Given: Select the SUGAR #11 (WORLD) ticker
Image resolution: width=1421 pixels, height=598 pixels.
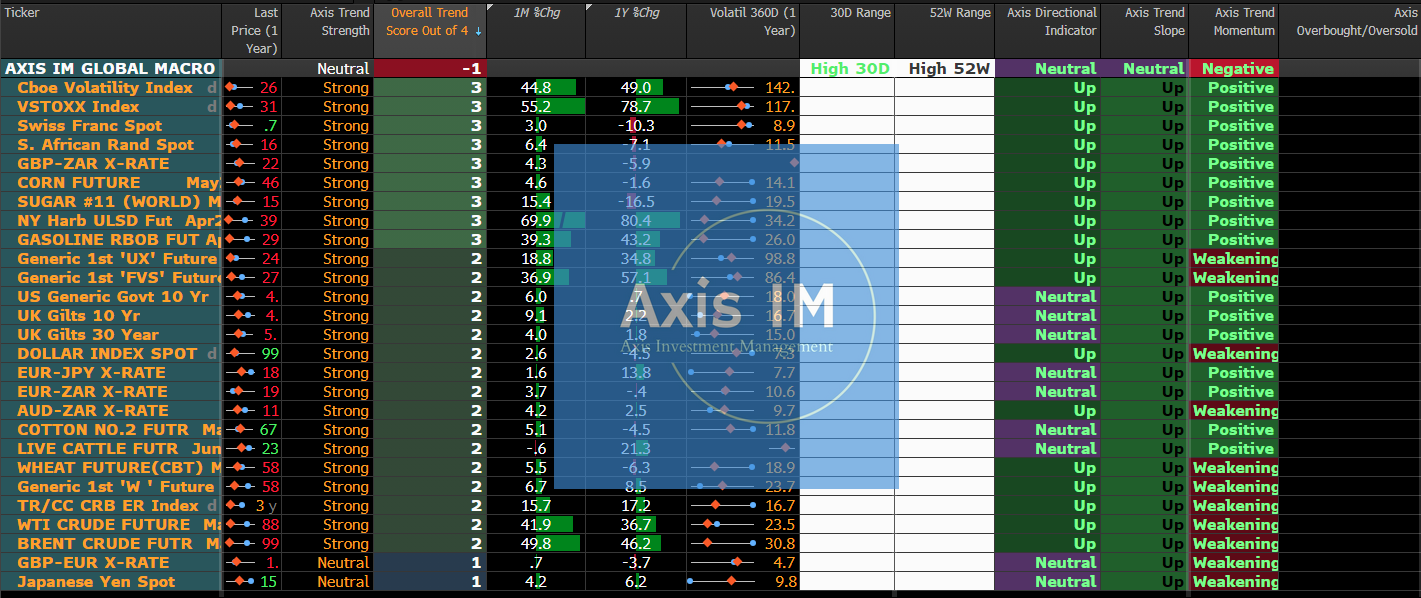Looking at the screenshot, I should tap(110, 202).
